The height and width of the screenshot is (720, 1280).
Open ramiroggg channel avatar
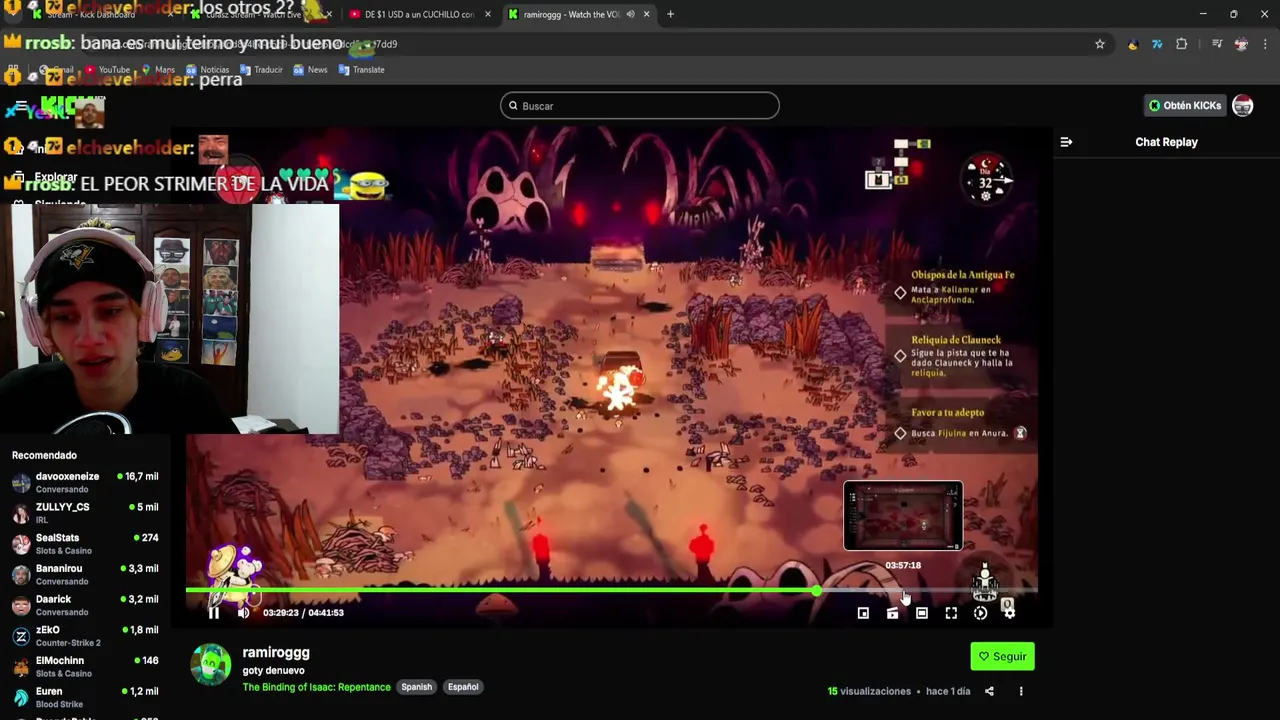pyautogui.click(x=211, y=666)
